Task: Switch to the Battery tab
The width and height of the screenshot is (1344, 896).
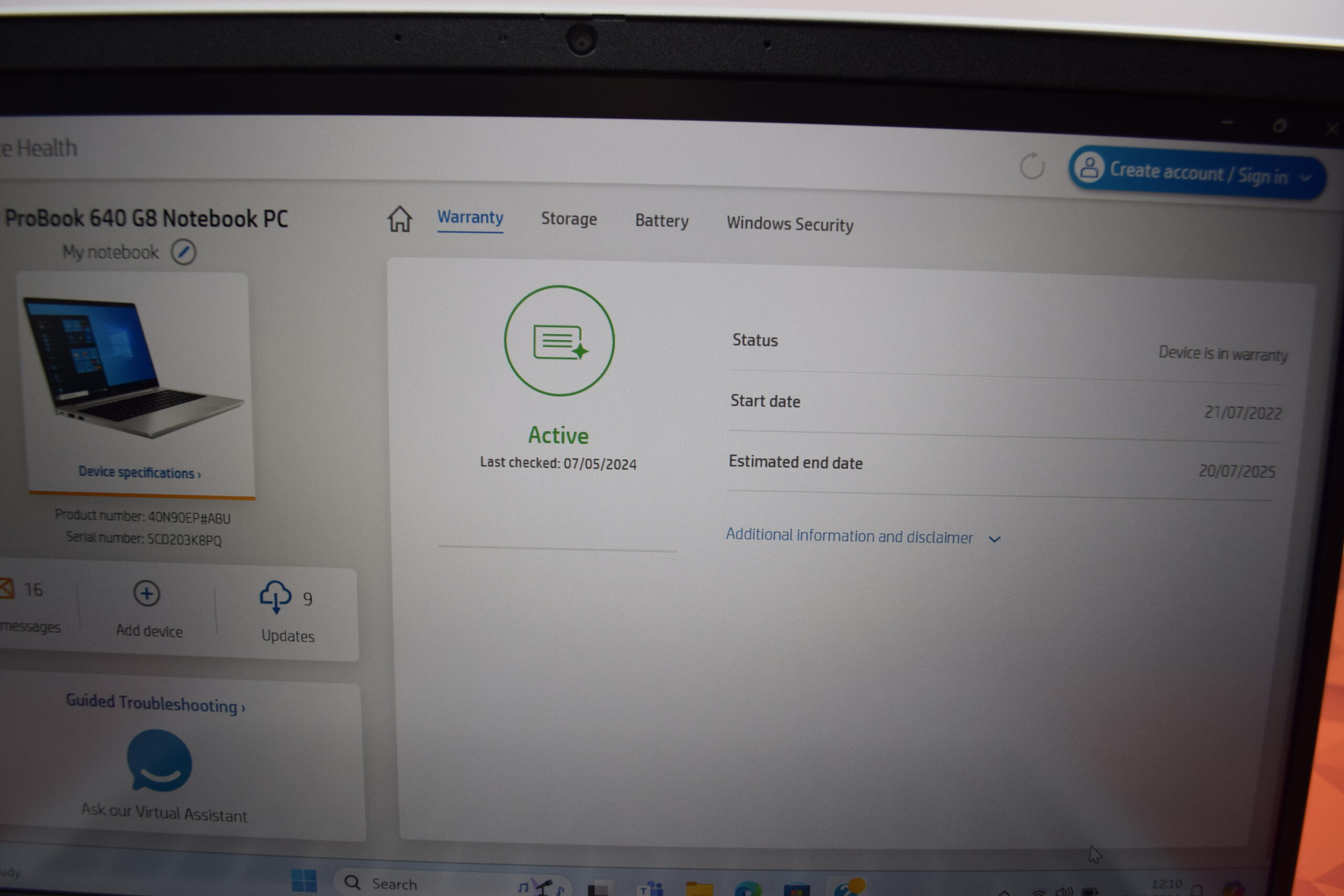Action: coord(661,220)
